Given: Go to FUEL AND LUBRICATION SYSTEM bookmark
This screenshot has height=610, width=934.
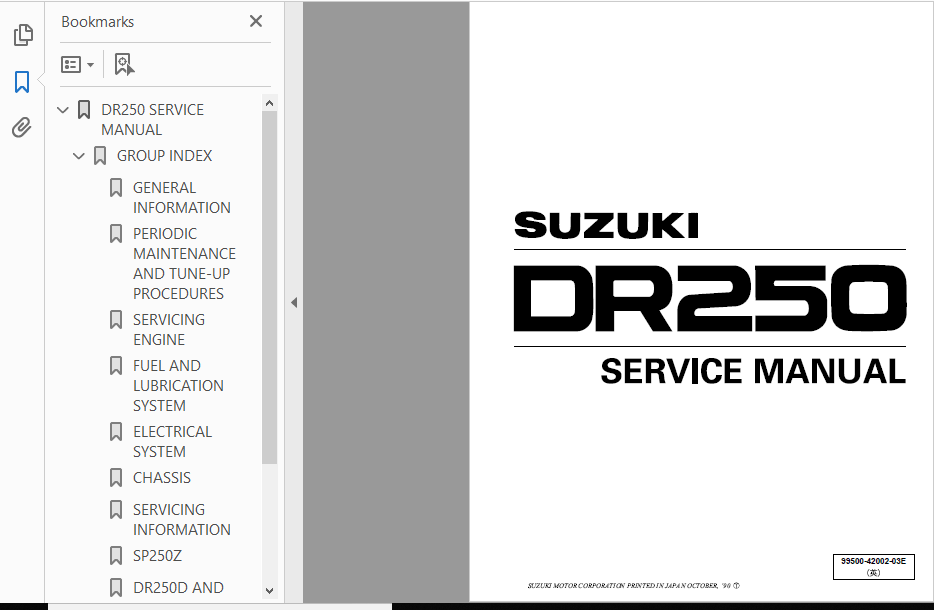Looking at the screenshot, I should pos(178,386).
